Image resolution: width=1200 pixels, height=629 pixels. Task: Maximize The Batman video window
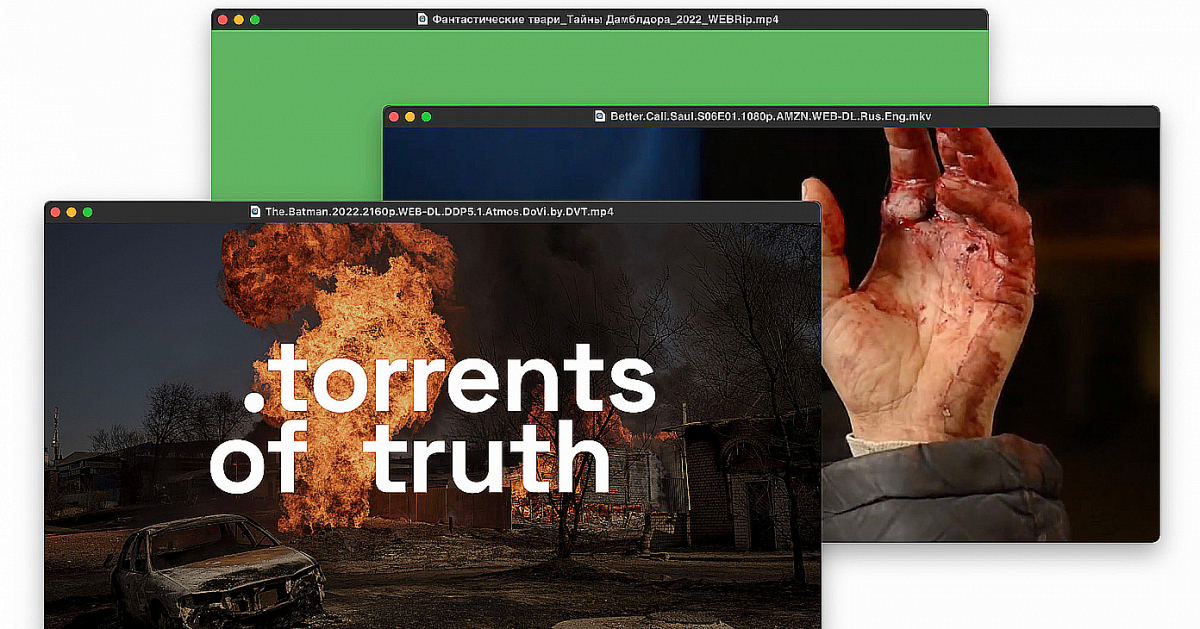coord(87,212)
